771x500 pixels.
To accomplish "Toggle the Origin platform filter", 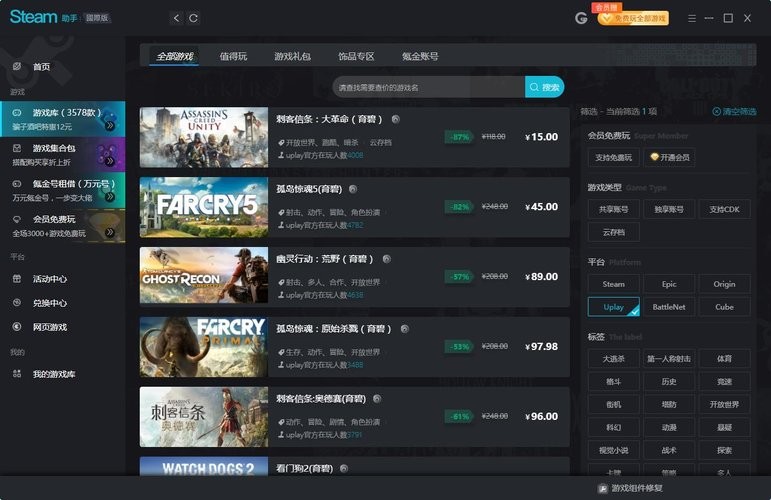I will (724, 284).
